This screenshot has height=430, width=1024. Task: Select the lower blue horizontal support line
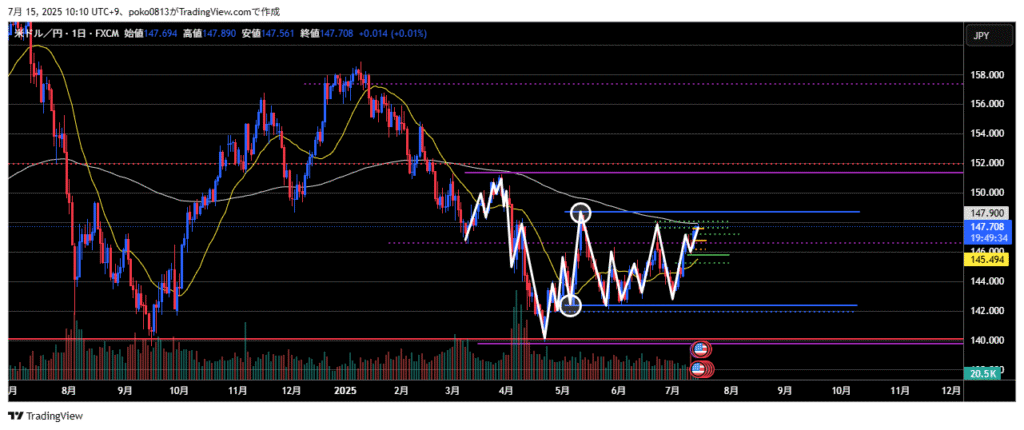click(x=750, y=305)
